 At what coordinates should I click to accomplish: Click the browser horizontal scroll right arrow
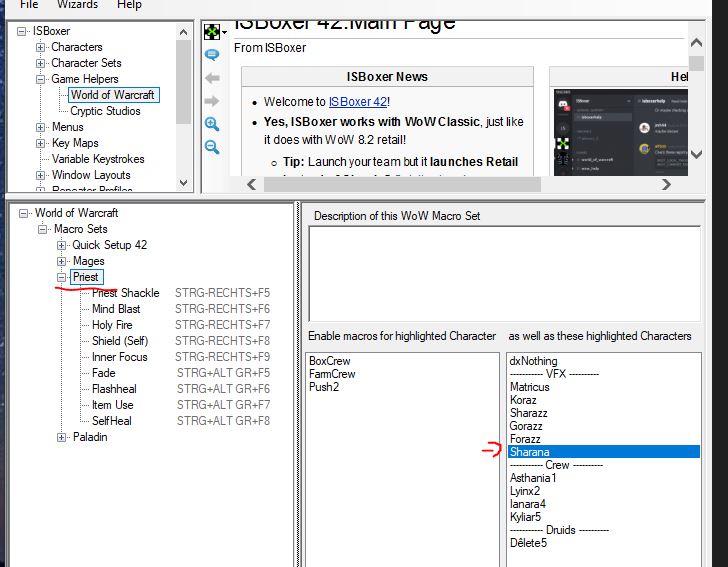coord(666,185)
